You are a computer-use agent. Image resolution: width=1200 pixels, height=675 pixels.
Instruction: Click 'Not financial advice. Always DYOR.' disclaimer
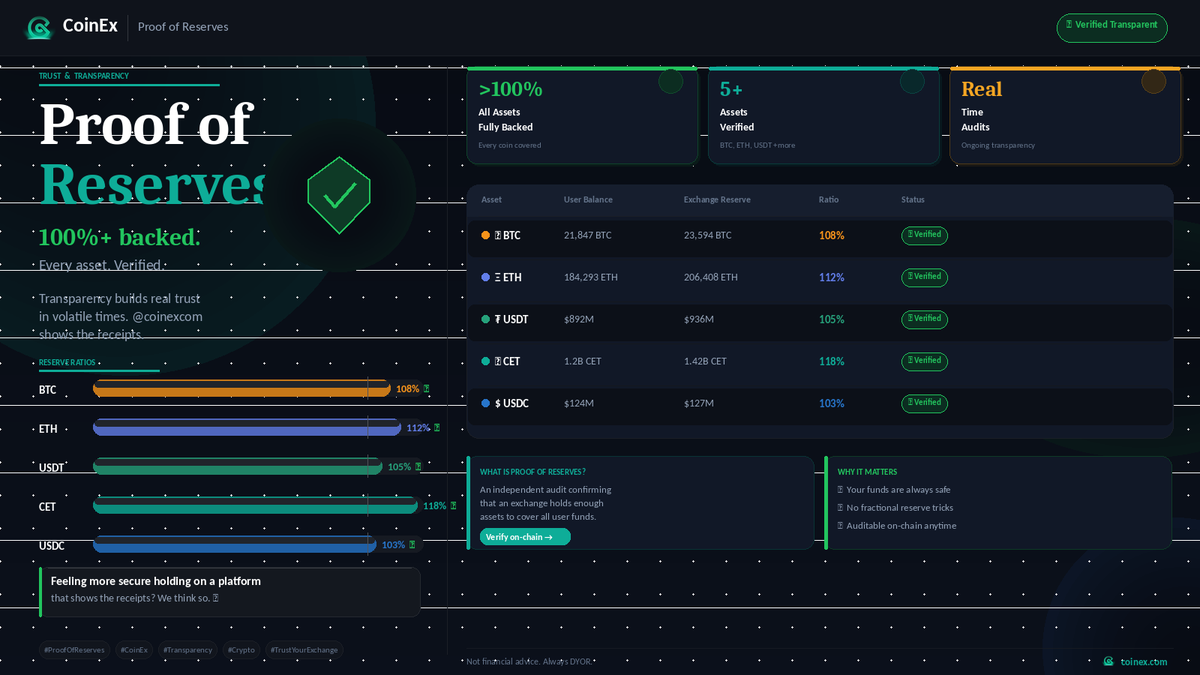529,662
